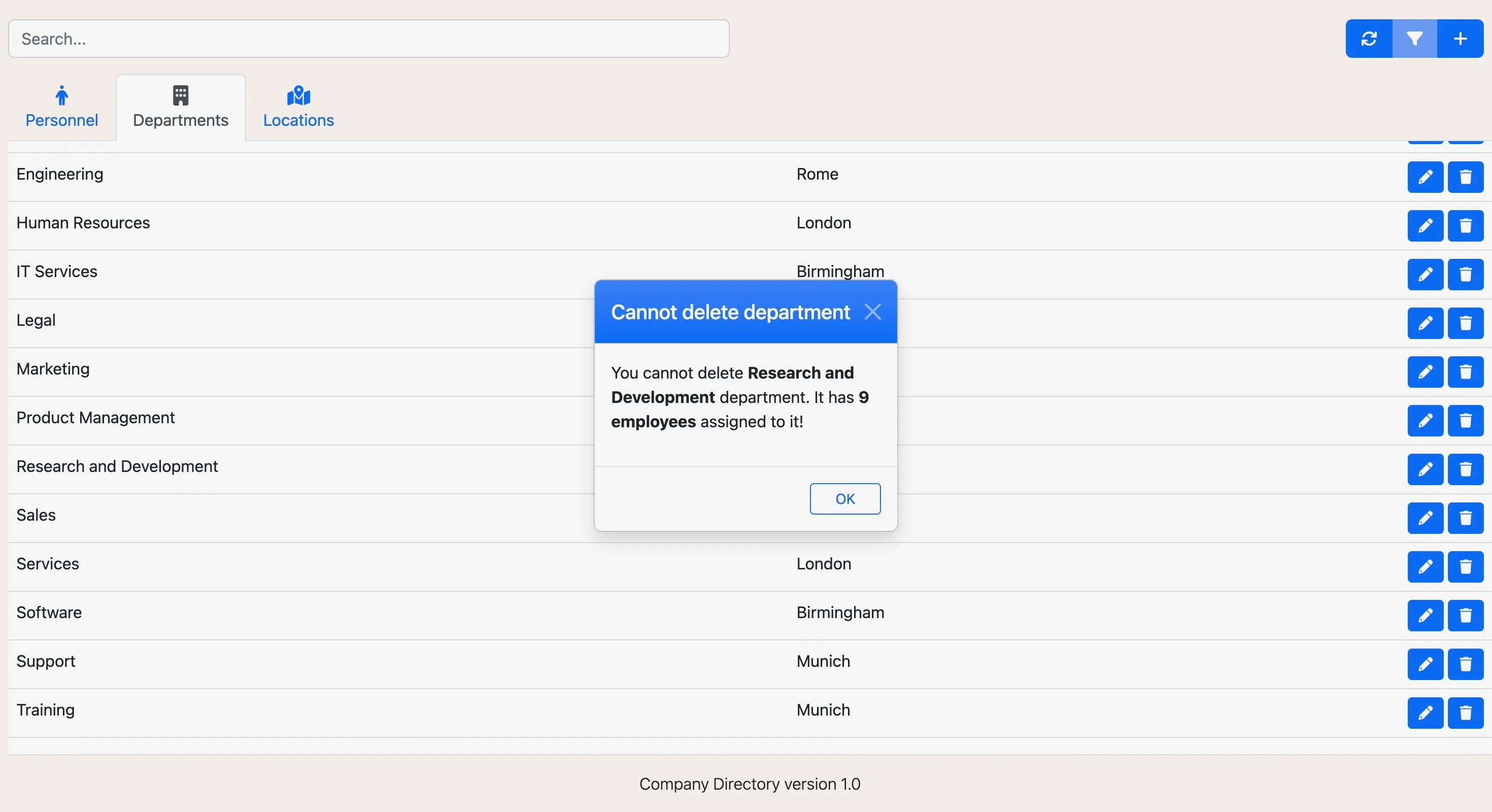Edit the Legal department
Screen dimensions: 1492x812
click(x=1426, y=323)
